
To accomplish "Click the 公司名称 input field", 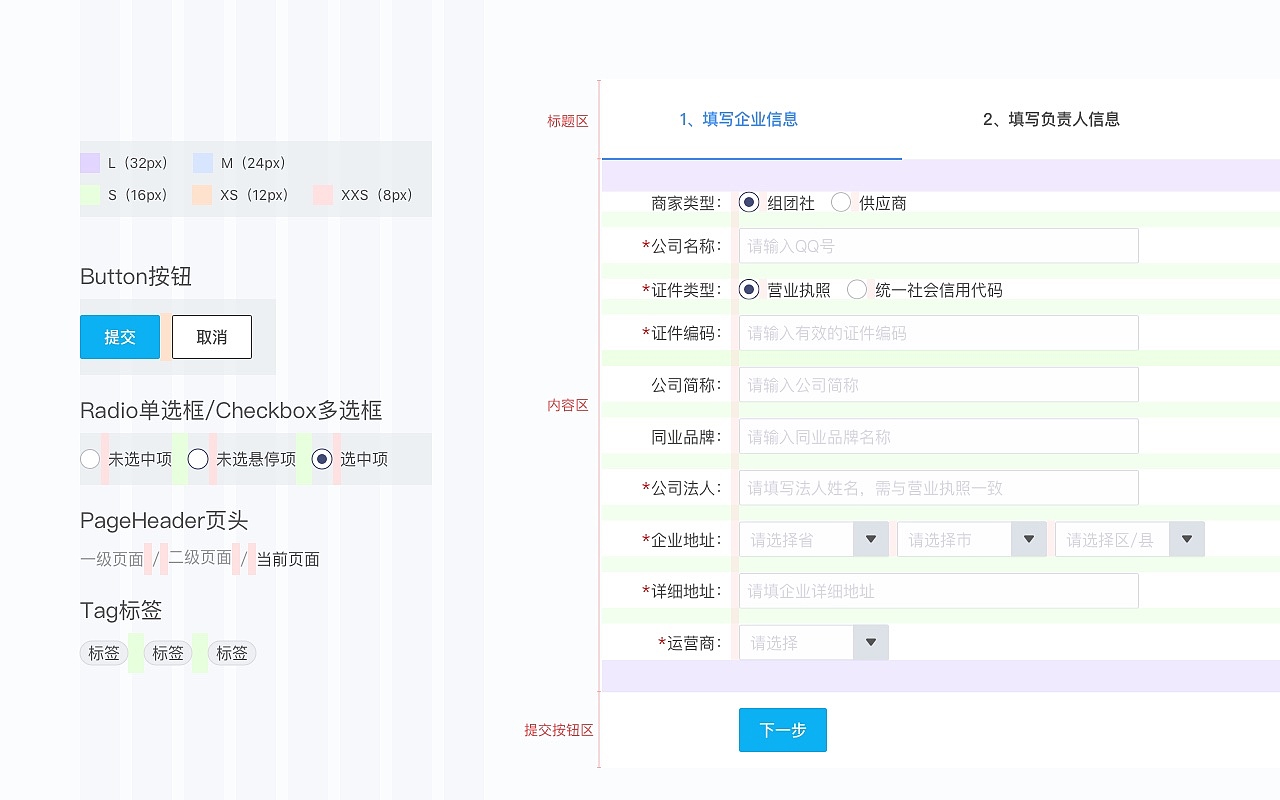I will (x=938, y=245).
